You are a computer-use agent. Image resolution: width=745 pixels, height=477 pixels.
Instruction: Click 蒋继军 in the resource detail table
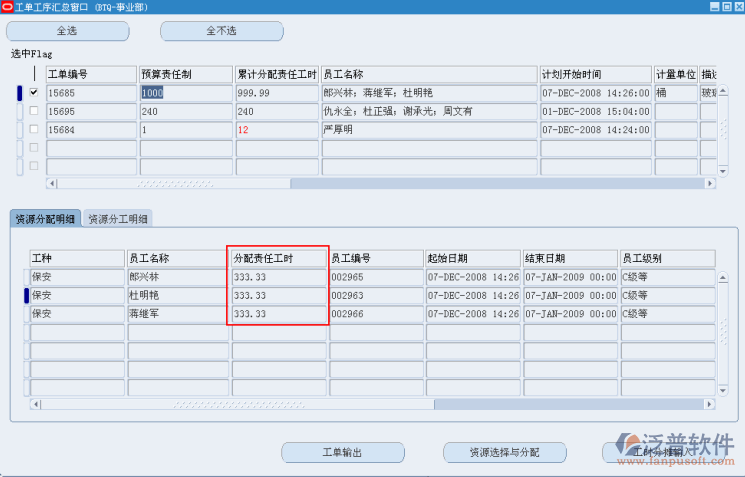point(178,314)
